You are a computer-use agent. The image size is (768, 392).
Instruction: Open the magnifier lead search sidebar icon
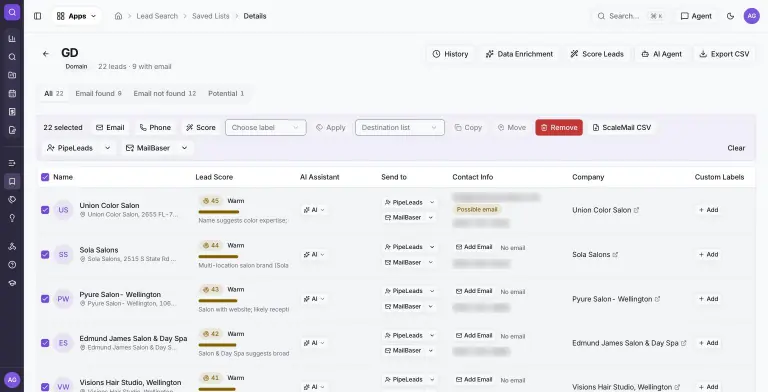pos(12,57)
